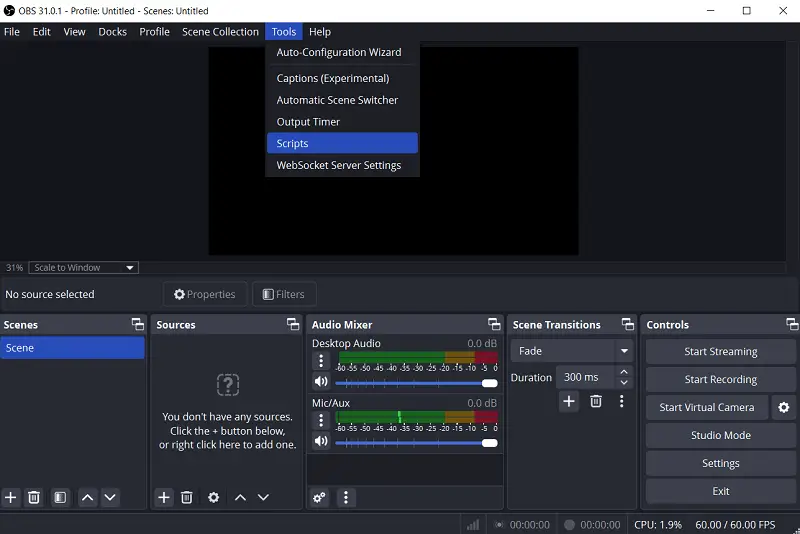Open source Filters button

point(284,294)
